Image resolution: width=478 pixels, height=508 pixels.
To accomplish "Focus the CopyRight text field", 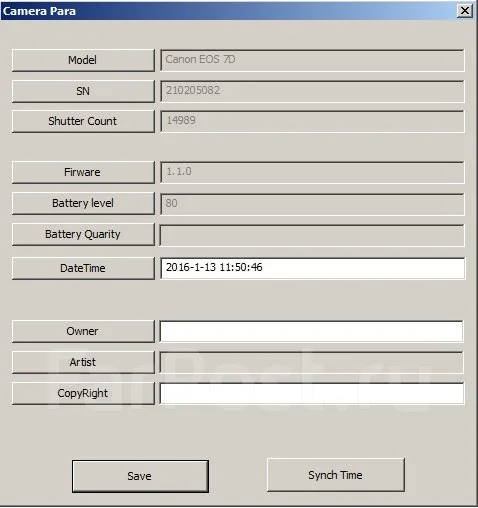I will [311, 393].
